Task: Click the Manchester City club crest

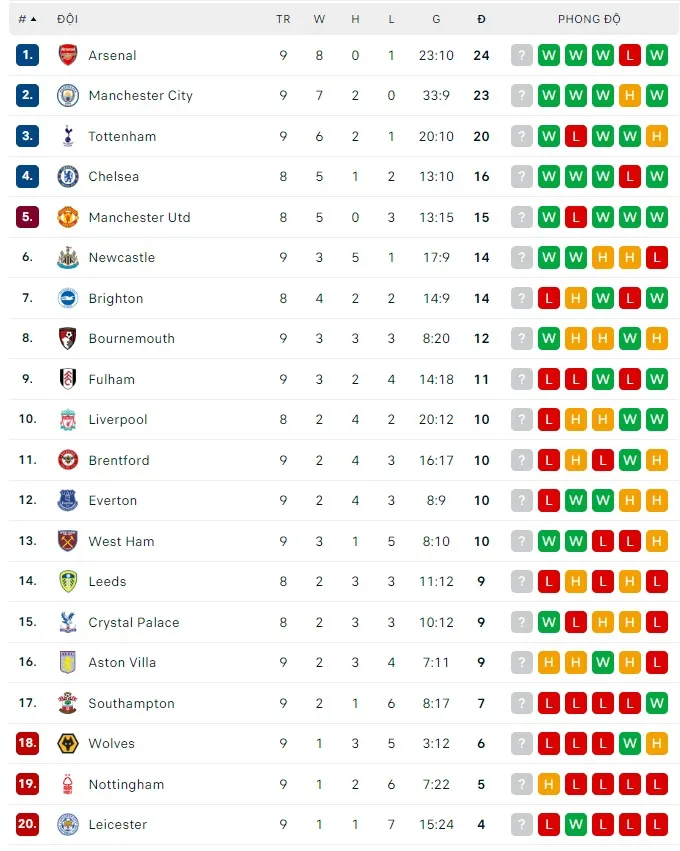Action: tap(68, 96)
